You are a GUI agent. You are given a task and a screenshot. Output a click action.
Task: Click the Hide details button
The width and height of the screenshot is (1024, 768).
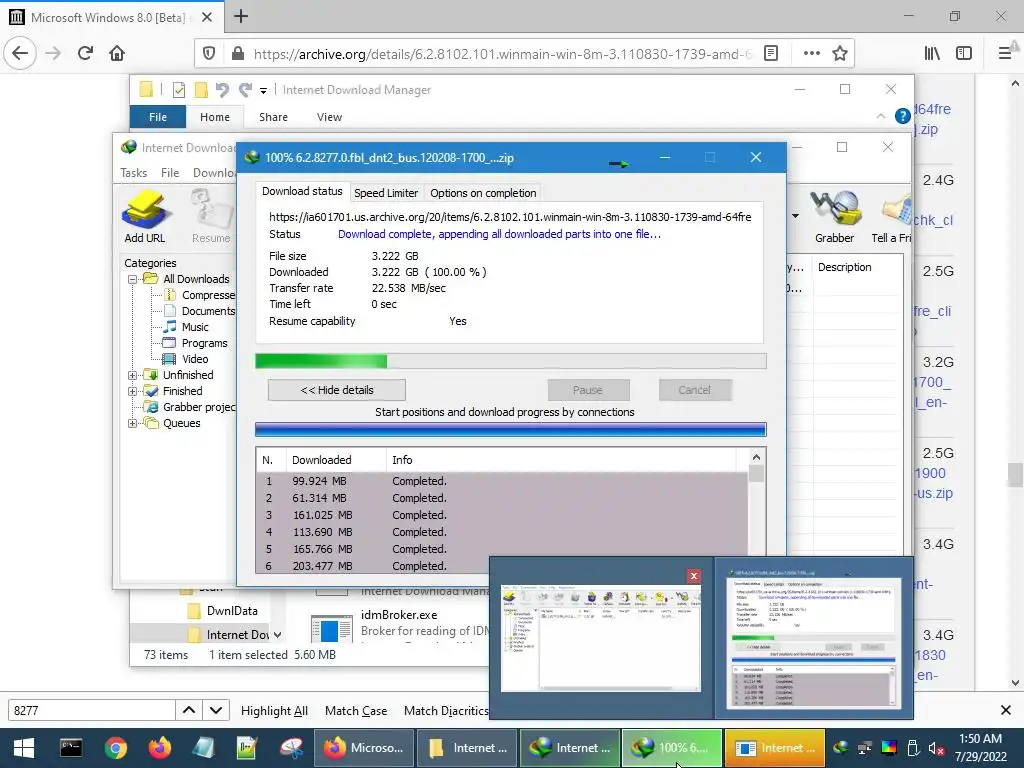coord(337,390)
